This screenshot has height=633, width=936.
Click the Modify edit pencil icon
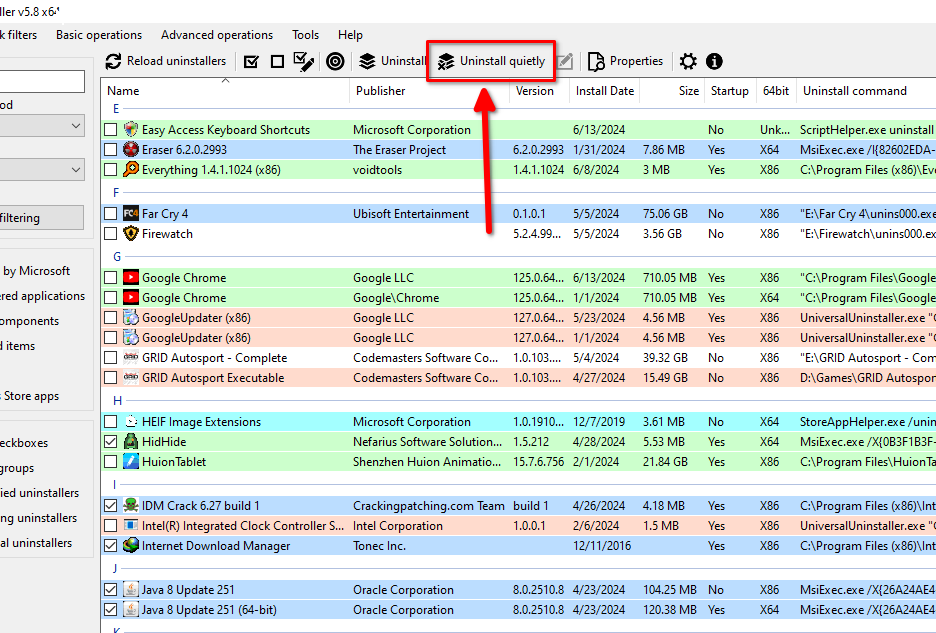click(565, 61)
